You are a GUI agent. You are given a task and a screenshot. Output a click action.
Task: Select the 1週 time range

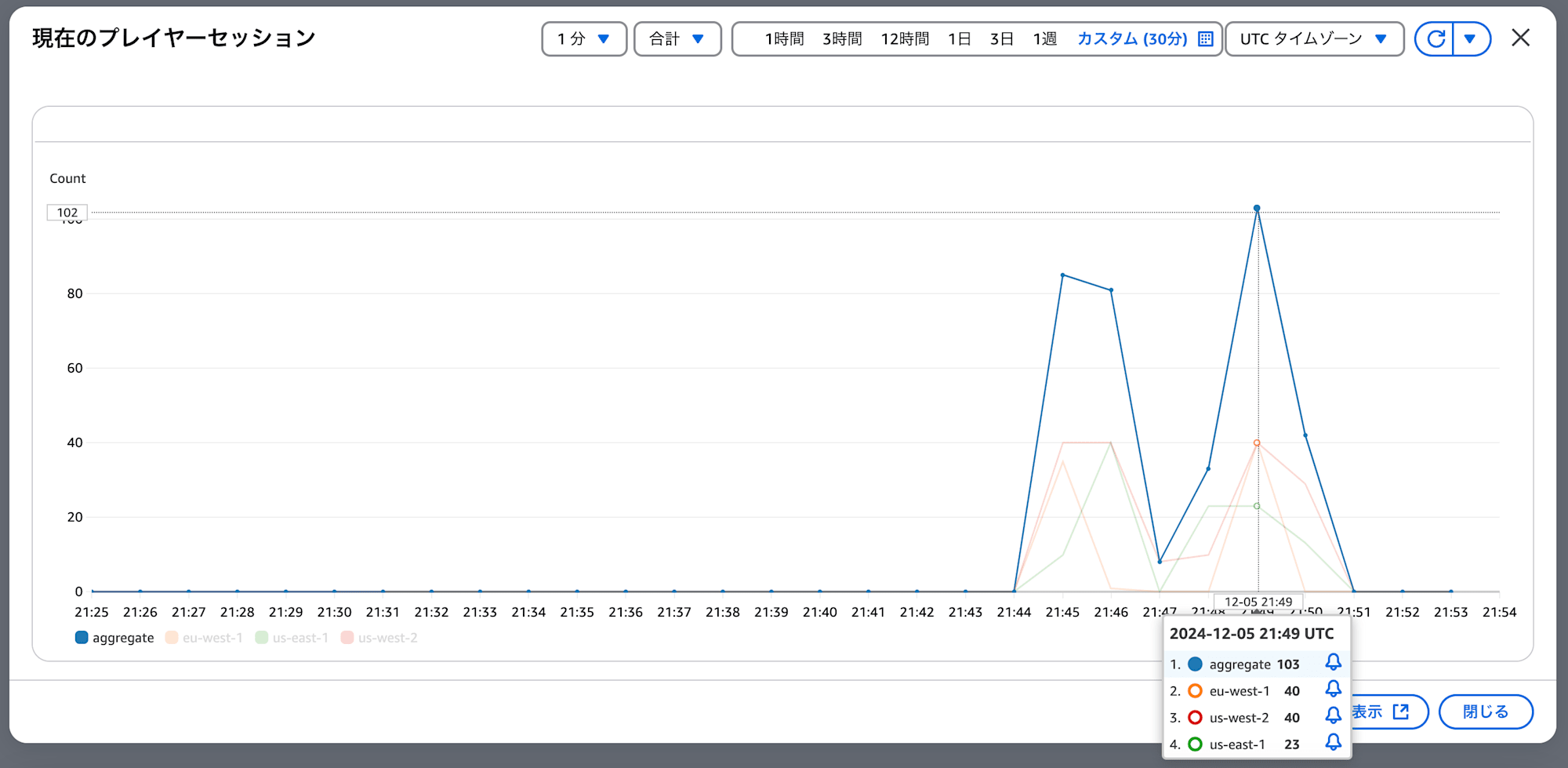click(1045, 39)
